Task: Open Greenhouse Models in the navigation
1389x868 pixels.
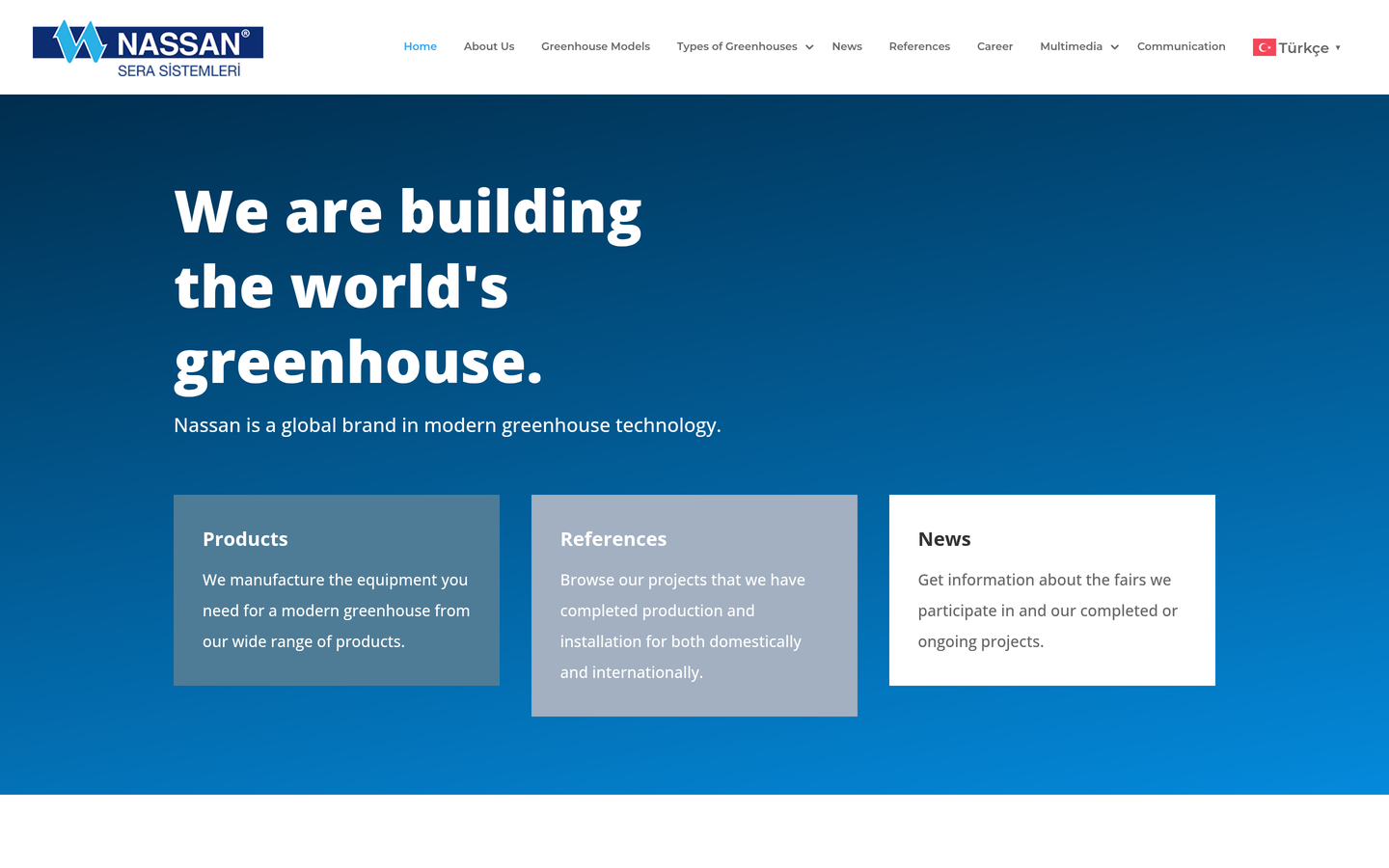Action: coord(595,46)
